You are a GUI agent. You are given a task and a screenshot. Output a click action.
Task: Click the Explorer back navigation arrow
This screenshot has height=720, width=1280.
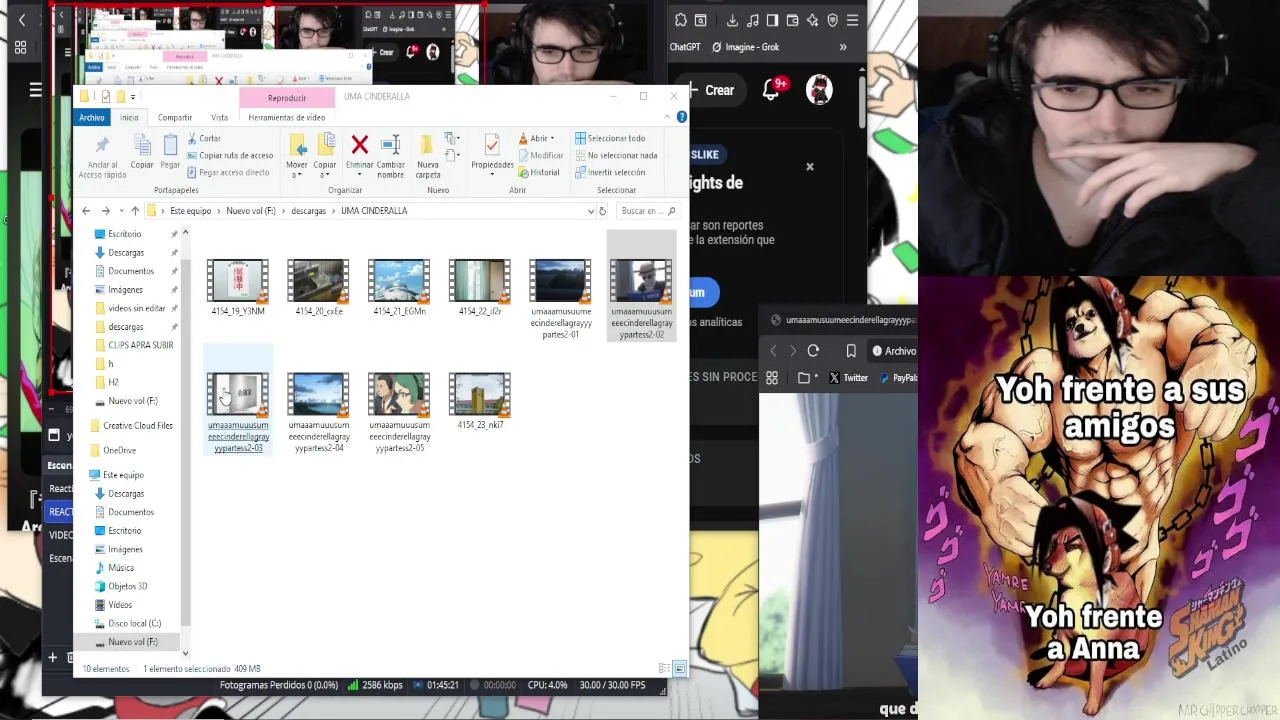pos(86,211)
